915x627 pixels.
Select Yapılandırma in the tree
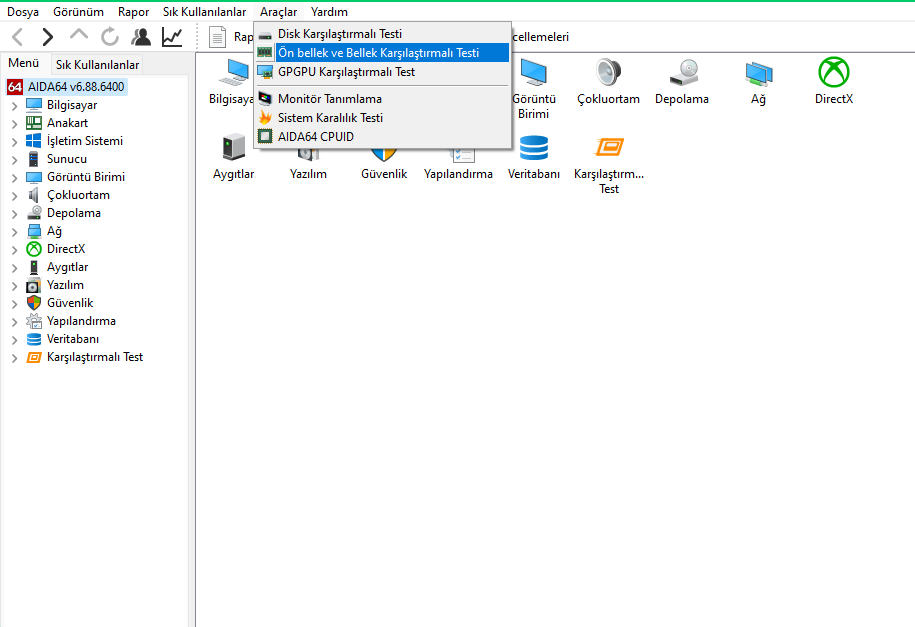point(81,321)
